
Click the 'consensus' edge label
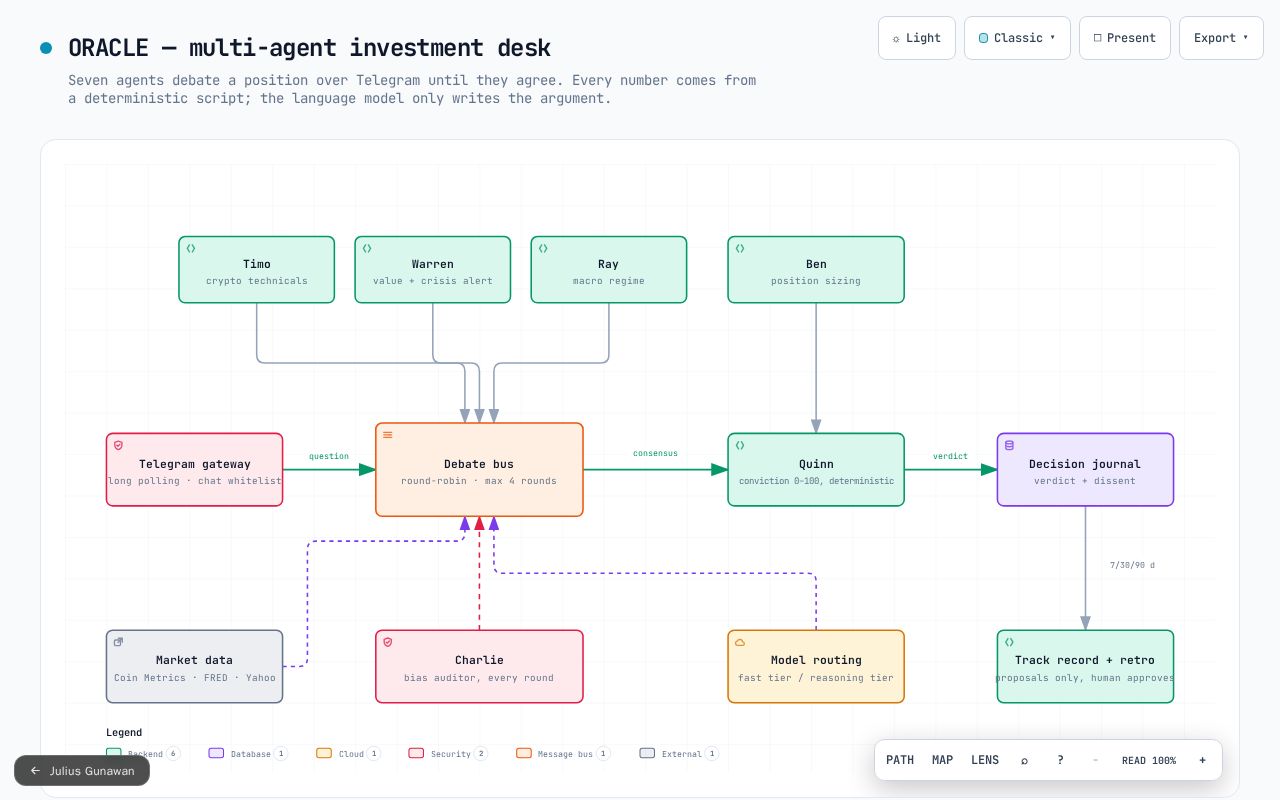coord(655,453)
